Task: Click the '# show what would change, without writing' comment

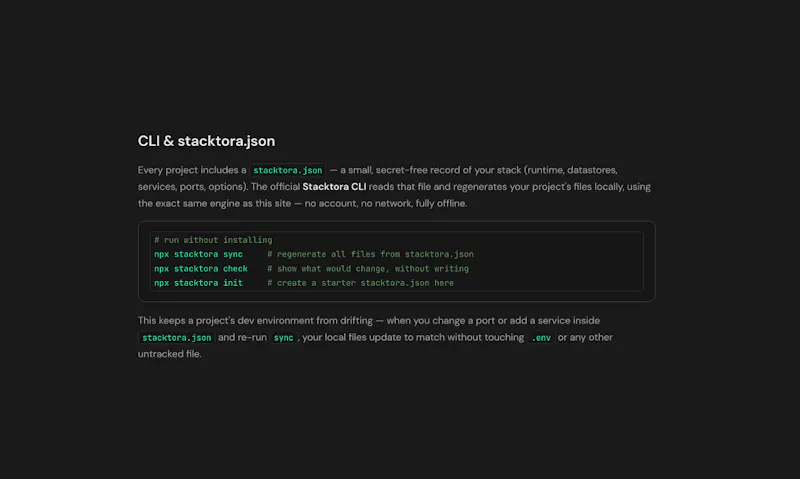Action: (x=368, y=268)
